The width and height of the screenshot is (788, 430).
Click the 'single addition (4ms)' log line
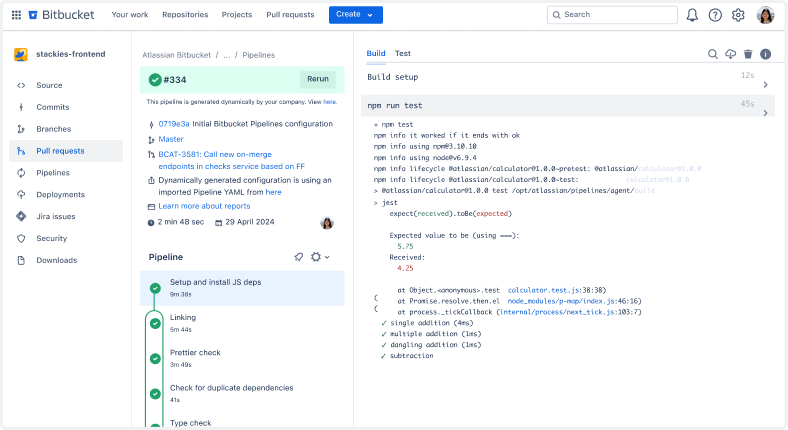pyautogui.click(x=431, y=323)
